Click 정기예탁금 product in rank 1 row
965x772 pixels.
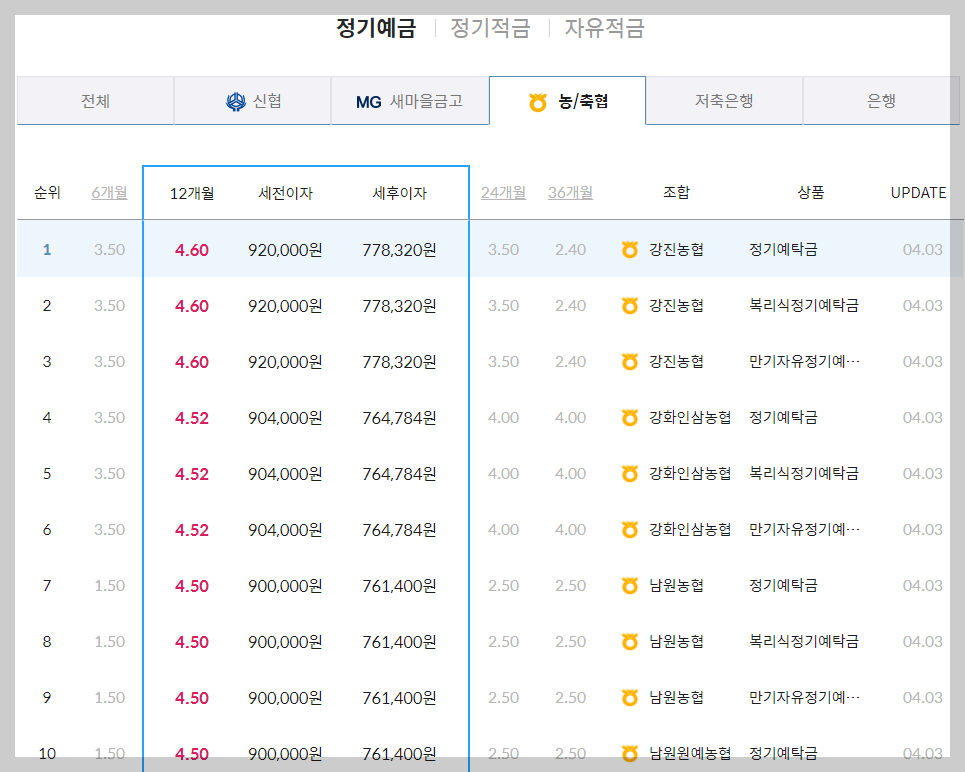[783, 249]
